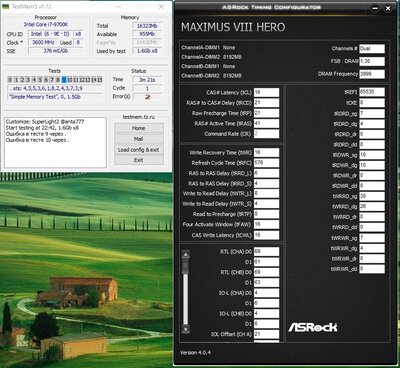The width and height of the screenshot is (400, 368).
Task: Close the ASRock Timing Configurator window
Action: tap(388, 9)
